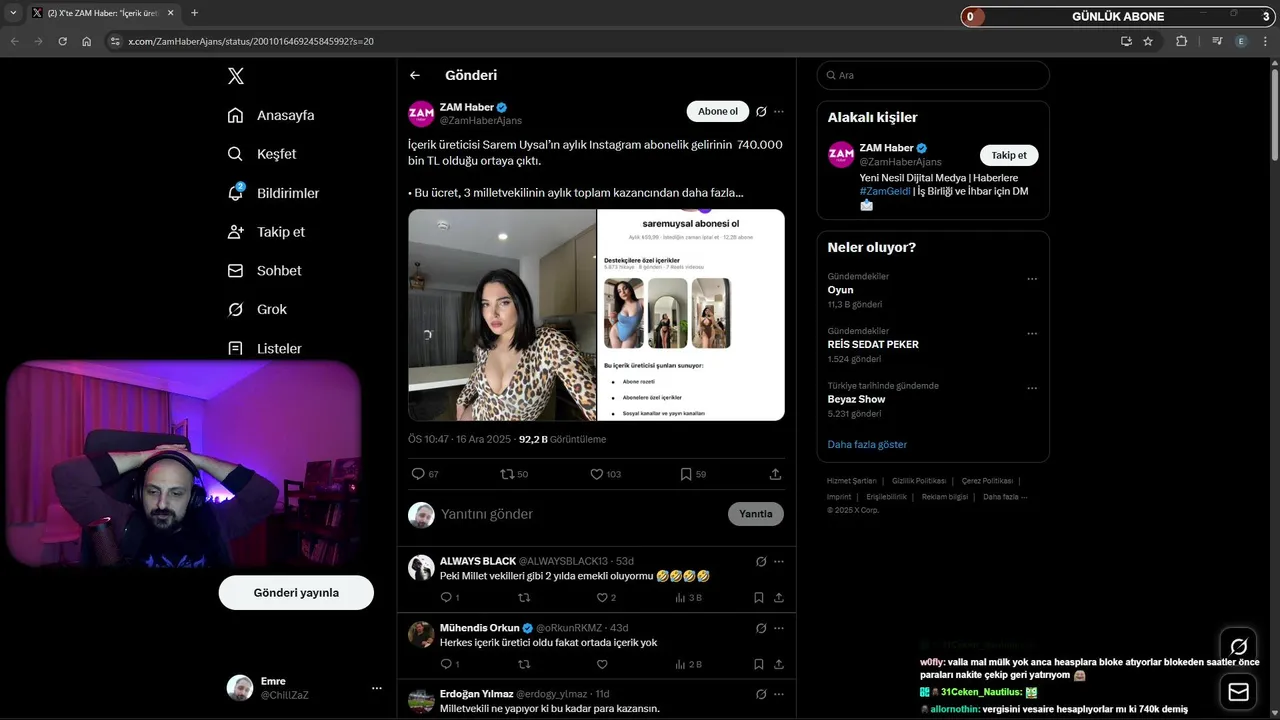Open the ZAM Haber avatar on the post
This screenshot has width=1280, height=720.
coord(421,114)
